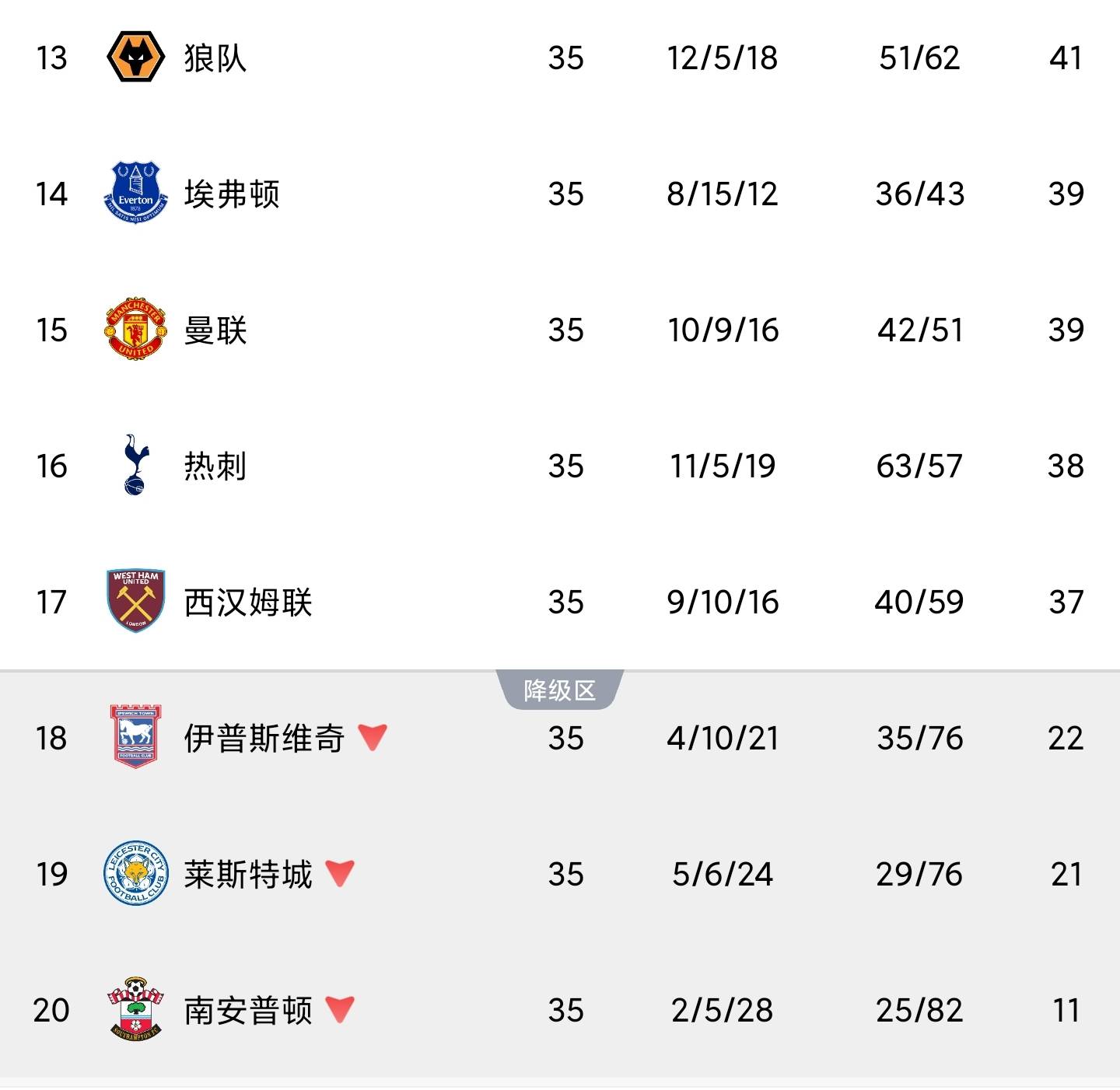Screen dimensions: 1120x1090
Task: Click the Leicester City fox badge
Action: (135, 874)
